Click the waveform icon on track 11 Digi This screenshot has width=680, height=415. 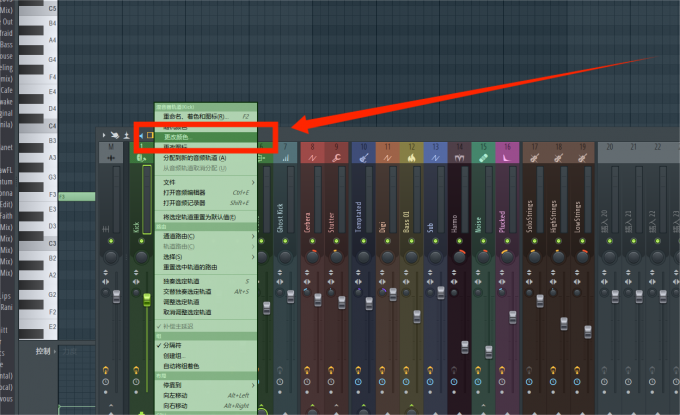388,158
